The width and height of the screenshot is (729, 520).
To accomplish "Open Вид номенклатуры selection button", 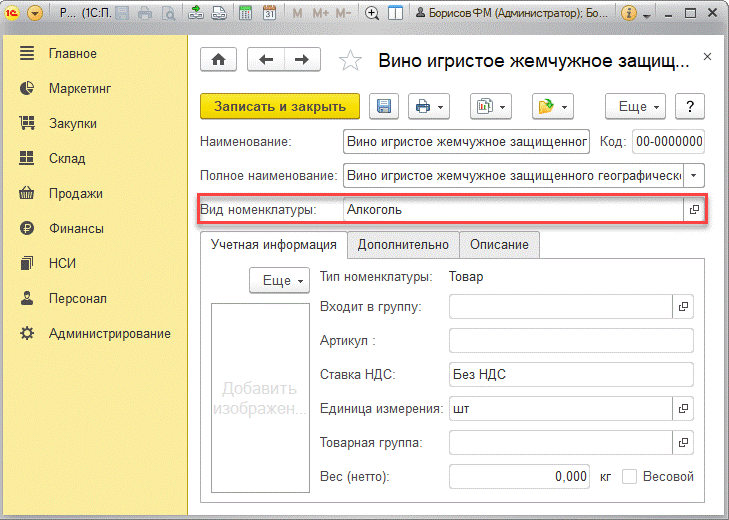I will (694, 210).
